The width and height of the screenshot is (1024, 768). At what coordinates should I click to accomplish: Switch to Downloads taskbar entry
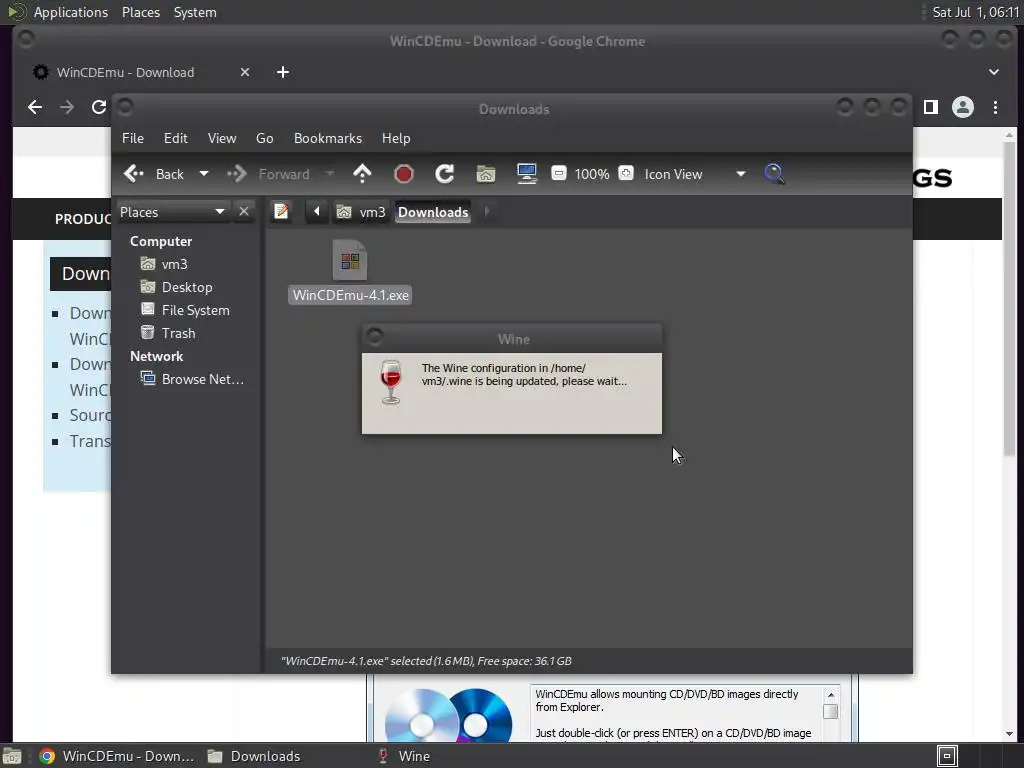point(254,756)
